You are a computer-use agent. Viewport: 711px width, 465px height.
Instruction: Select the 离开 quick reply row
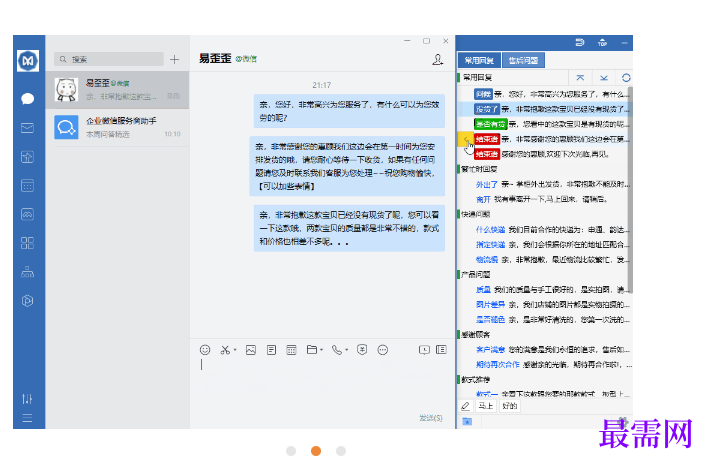(544, 199)
